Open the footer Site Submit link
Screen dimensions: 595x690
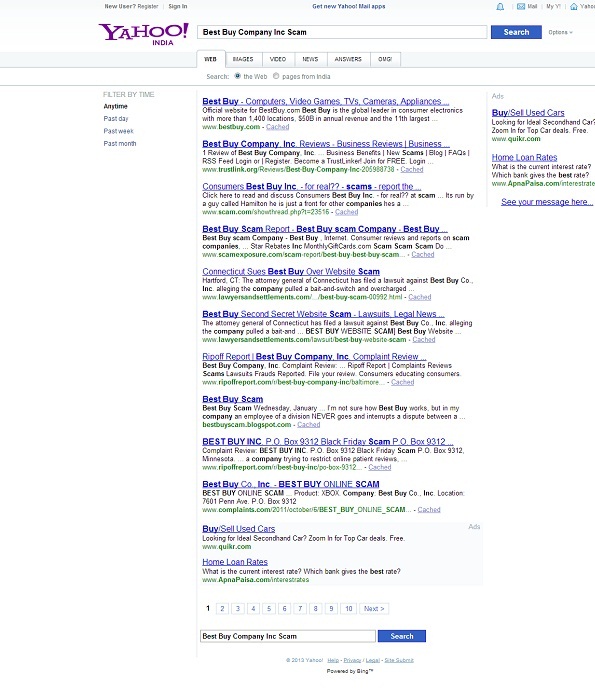click(399, 660)
